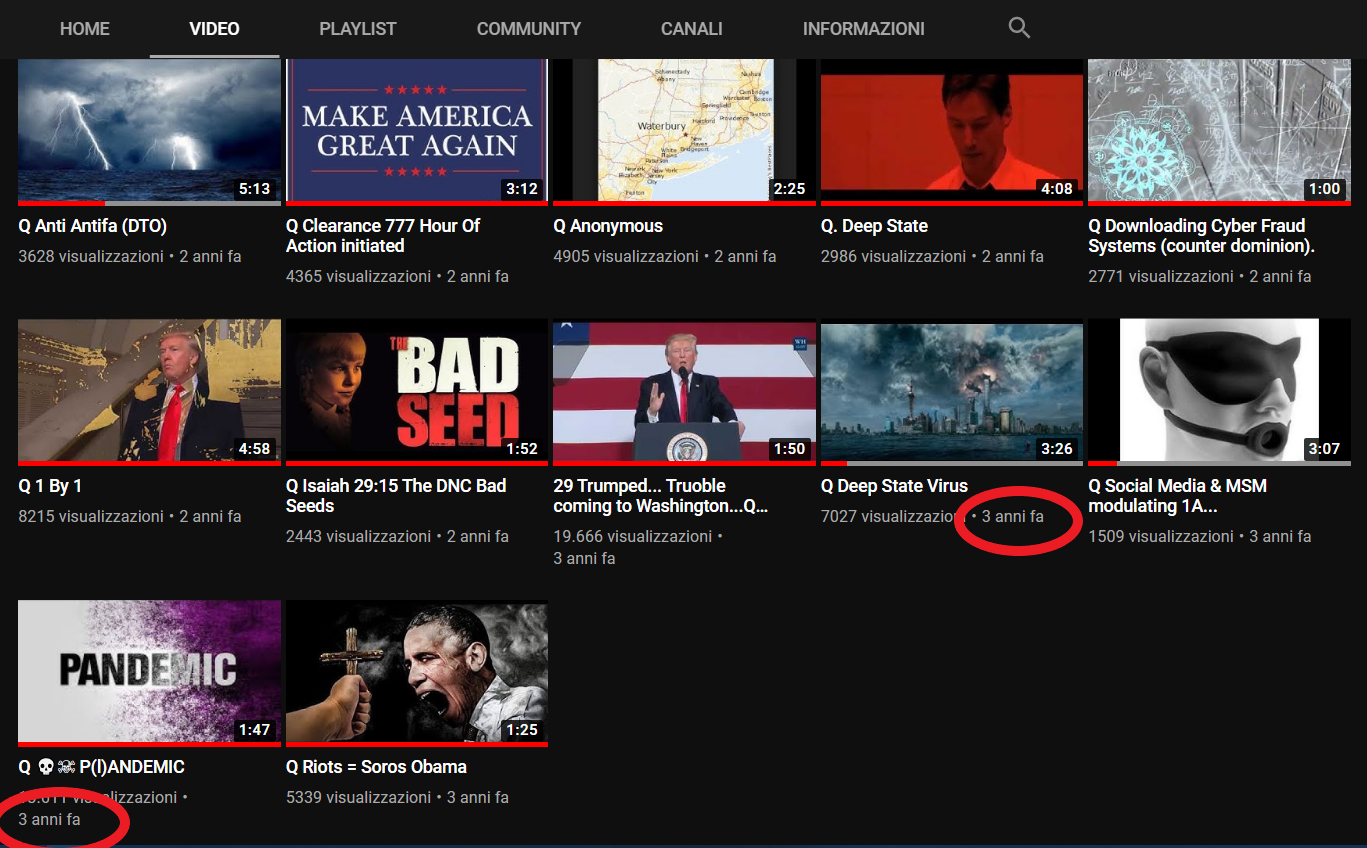Click the 'Q Deep State Virus' title
Viewport: 1367px width, 848px height.
click(x=894, y=486)
